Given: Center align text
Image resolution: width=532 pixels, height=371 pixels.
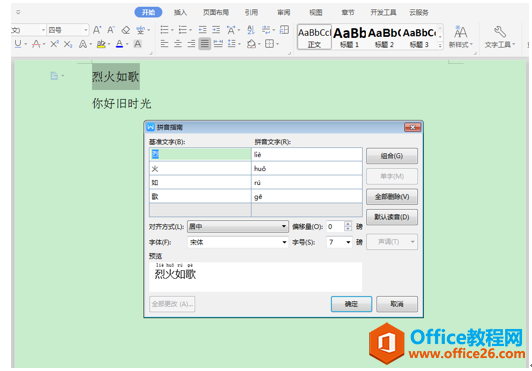Looking at the screenshot, I should [178, 44].
